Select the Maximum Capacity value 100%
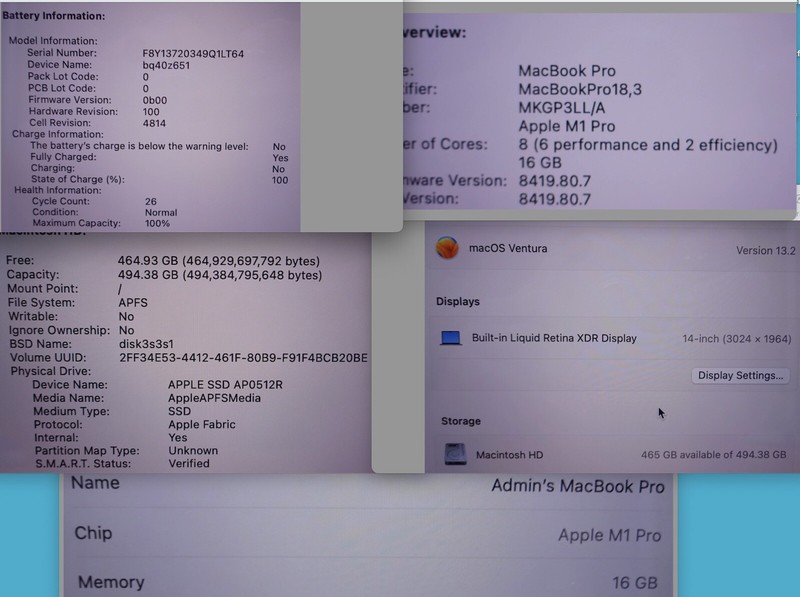The height and width of the screenshot is (597, 800). pyautogui.click(x=157, y=223)
